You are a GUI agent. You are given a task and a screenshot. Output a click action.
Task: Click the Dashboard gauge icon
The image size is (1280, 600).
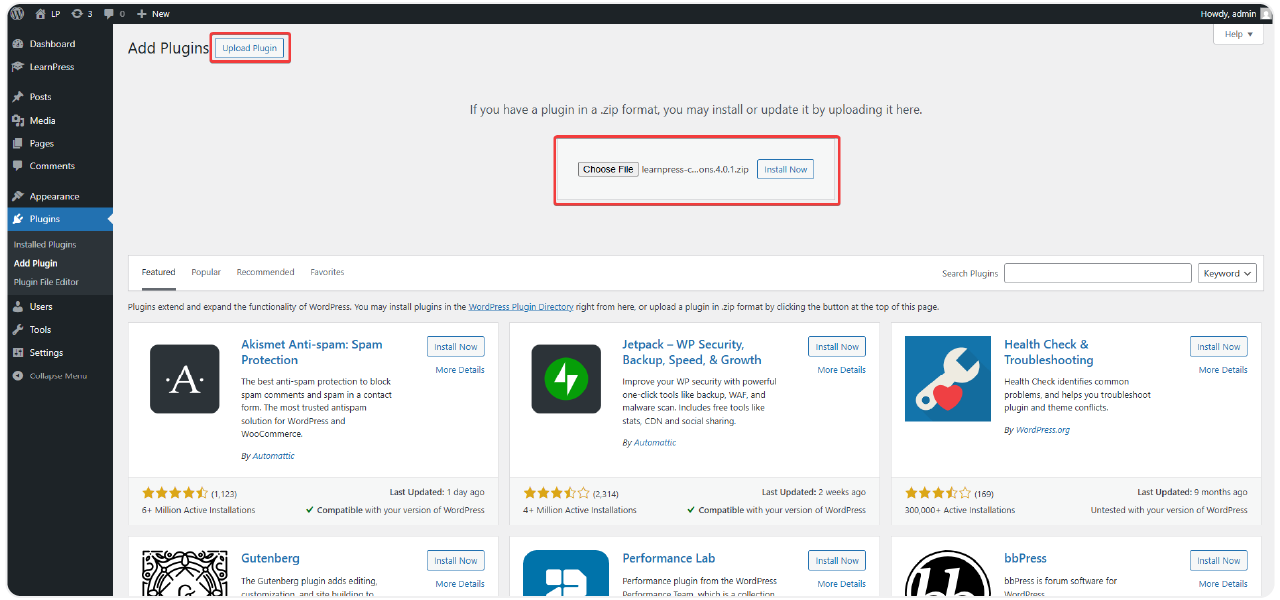click(x=18, y=44)
